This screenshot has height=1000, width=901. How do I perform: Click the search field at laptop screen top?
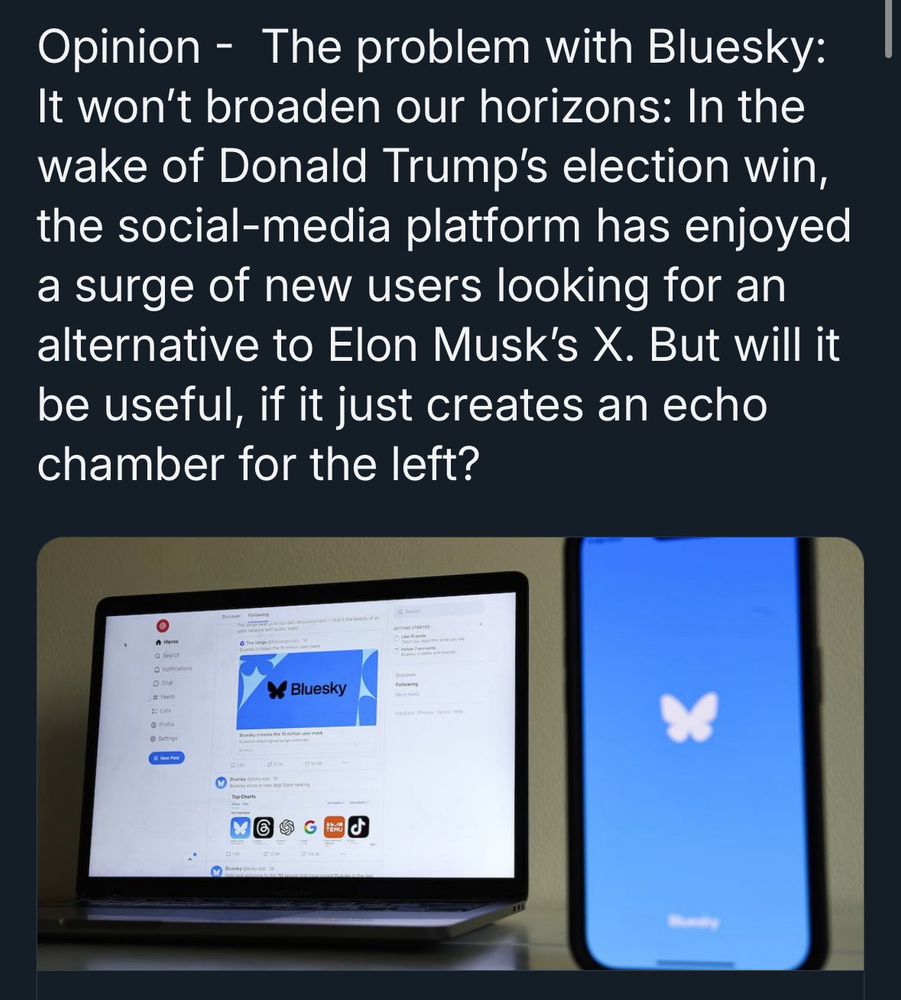[x=437, y=611]
